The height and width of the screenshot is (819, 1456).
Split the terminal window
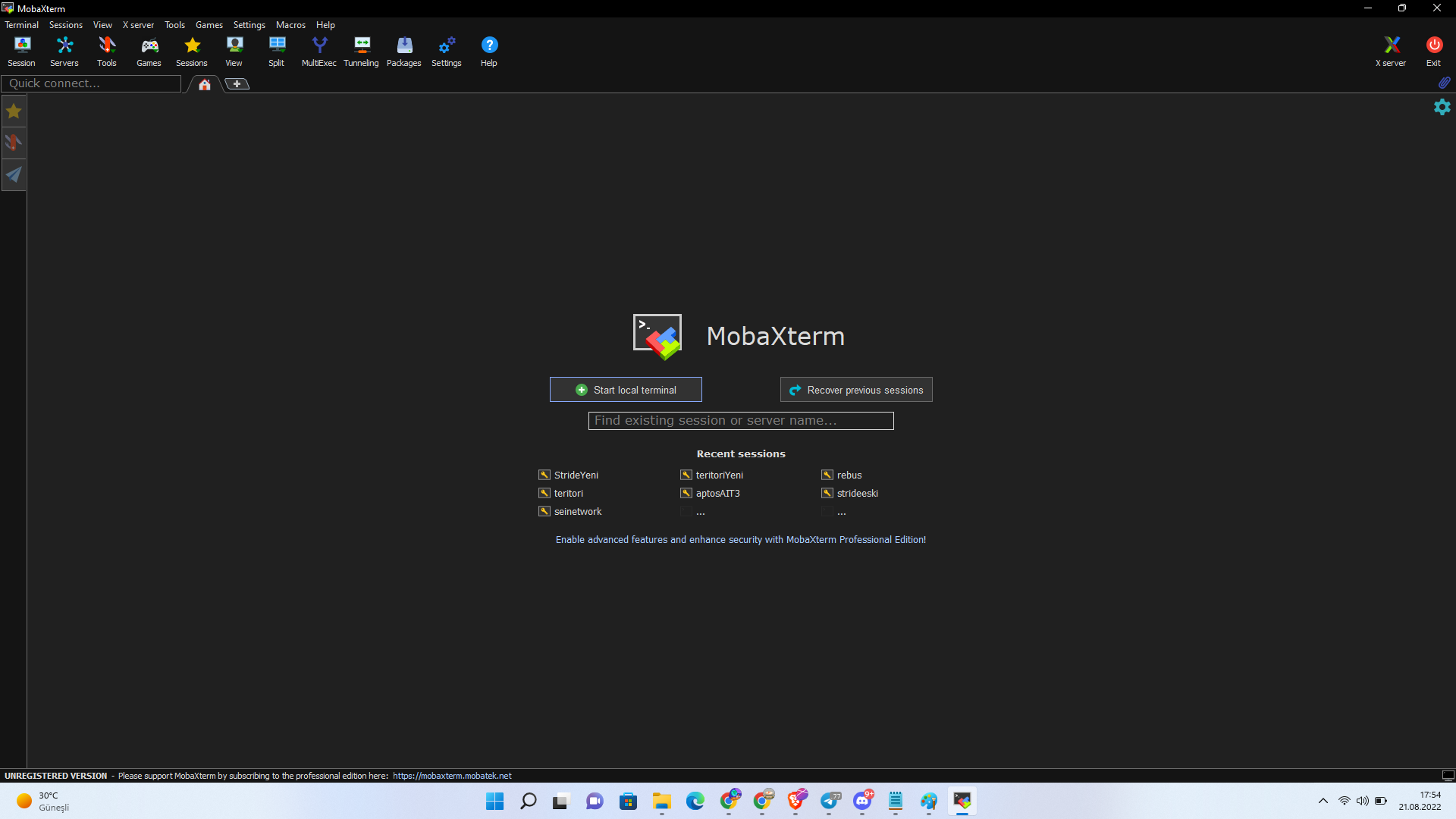276,49
